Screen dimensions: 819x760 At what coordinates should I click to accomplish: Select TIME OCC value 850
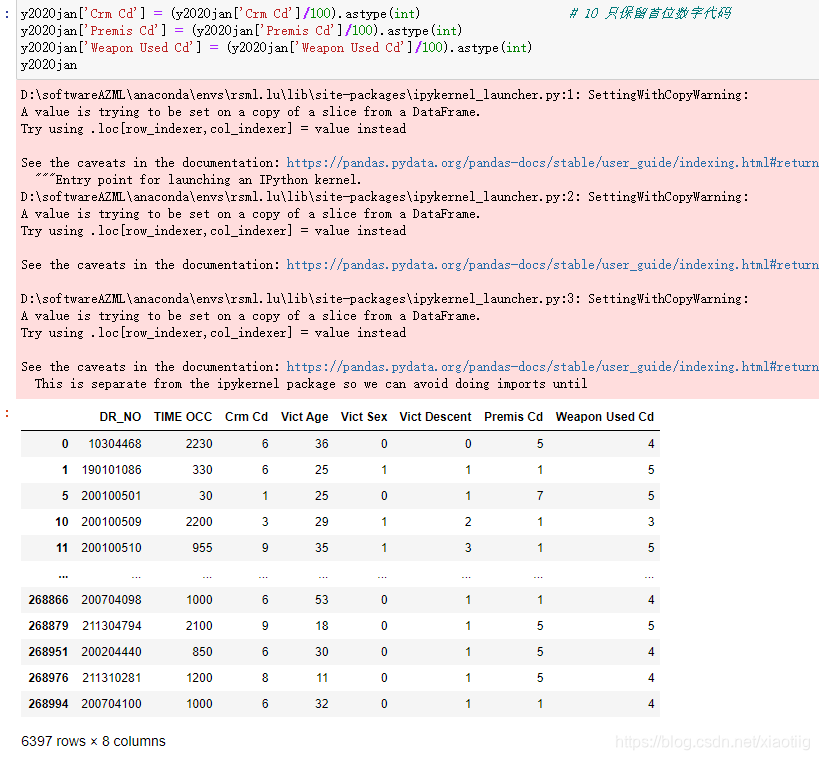202,652
